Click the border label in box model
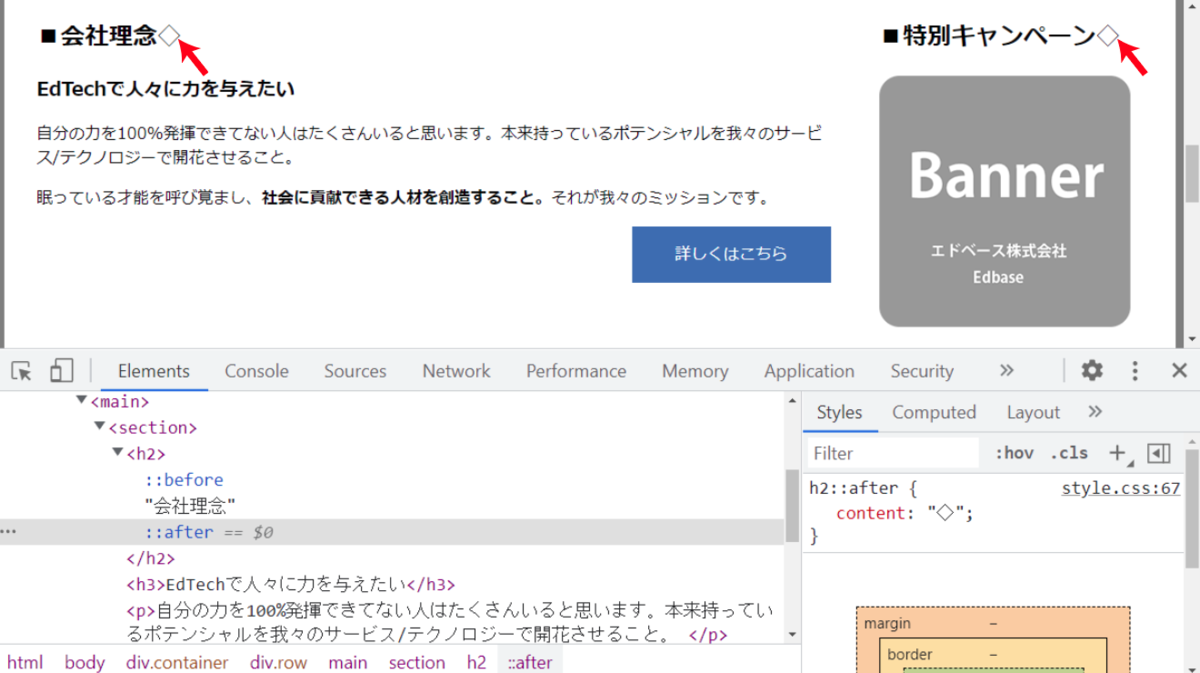The height and width of the screenshot is (673, 1200). click(910, 655)
